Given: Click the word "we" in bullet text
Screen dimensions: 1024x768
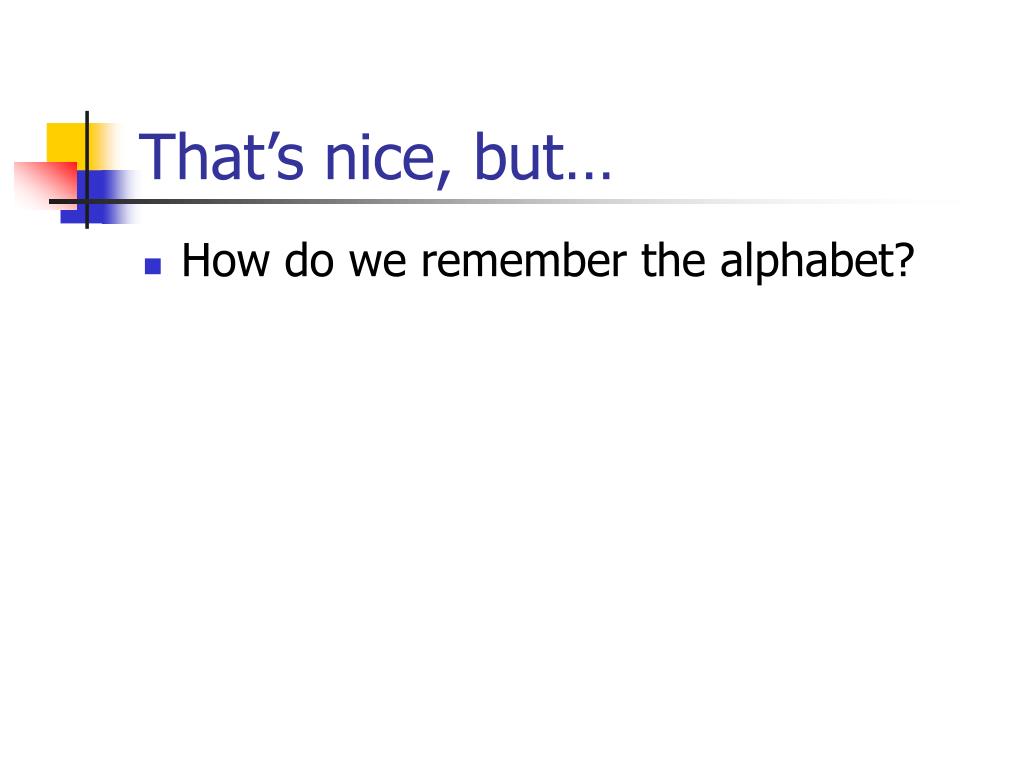Looking at the screenshot, I should [x=377, y=264].
